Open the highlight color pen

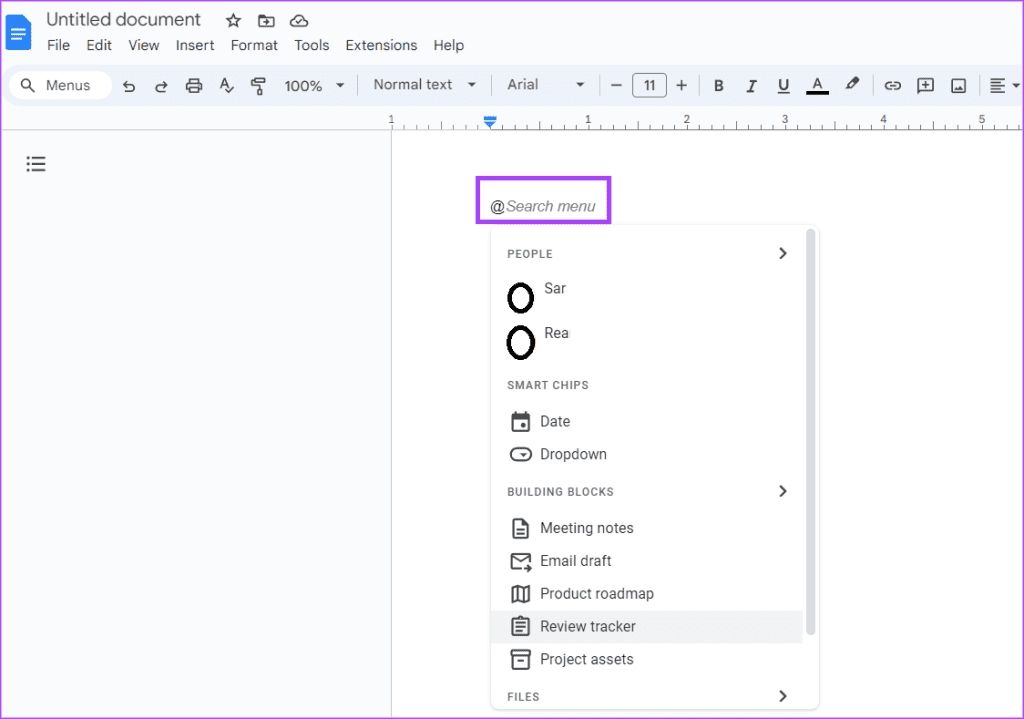pos(852,84)
